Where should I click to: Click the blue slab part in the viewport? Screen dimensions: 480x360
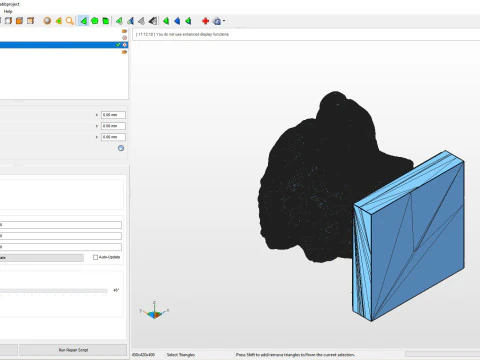[408, 236]
